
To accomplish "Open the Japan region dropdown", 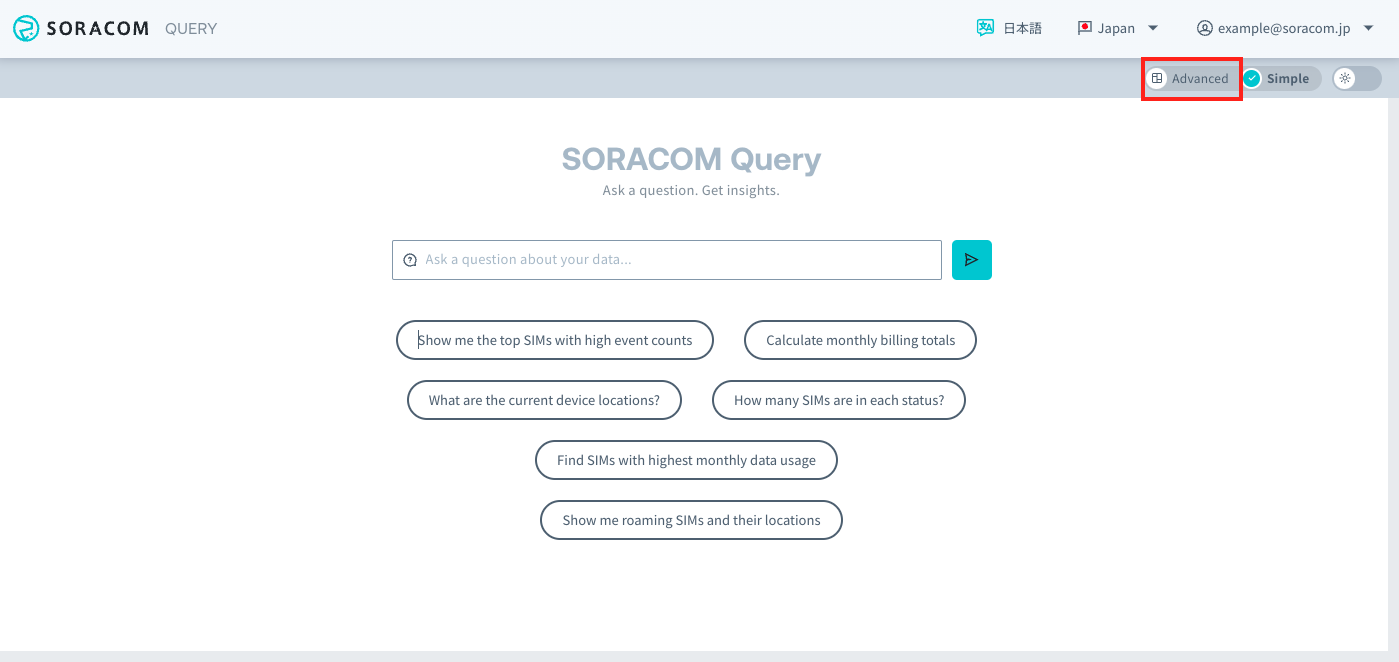I will [1120, 28].
